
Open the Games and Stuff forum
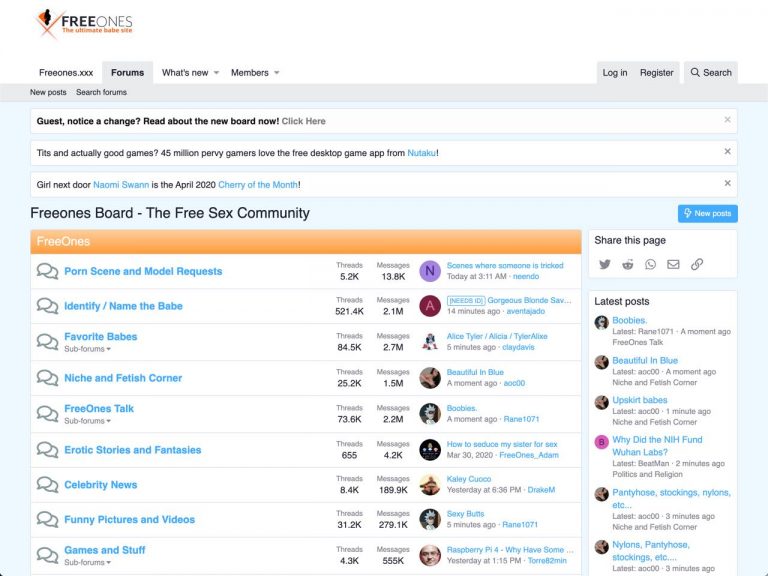[x=105, y=550]
